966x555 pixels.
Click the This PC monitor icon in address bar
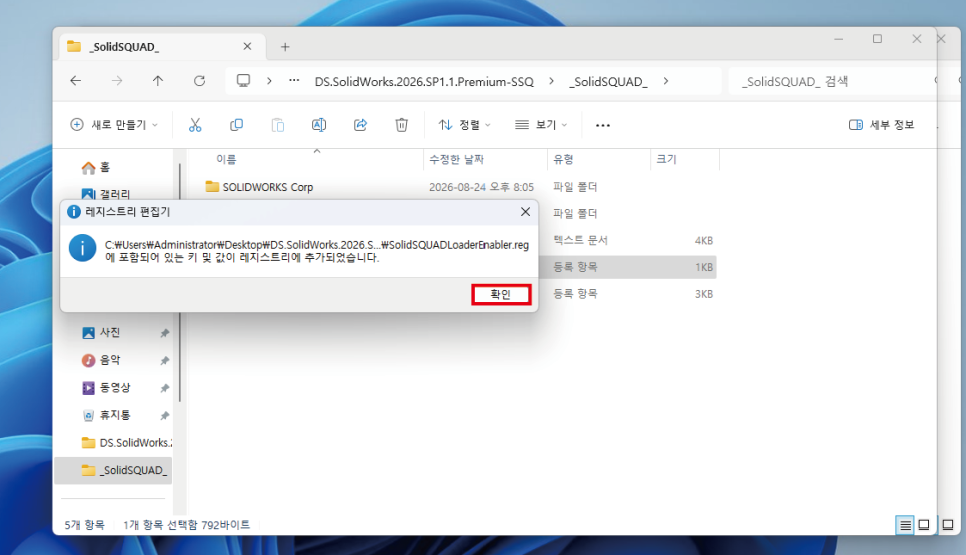243,81
